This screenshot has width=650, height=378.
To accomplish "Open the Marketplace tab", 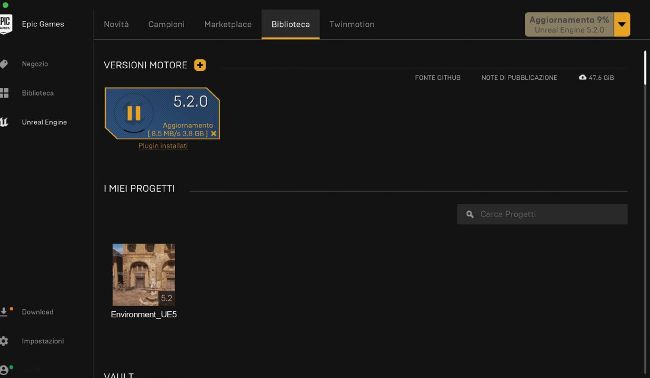I will pyautogui.click(x=228, y=24).
